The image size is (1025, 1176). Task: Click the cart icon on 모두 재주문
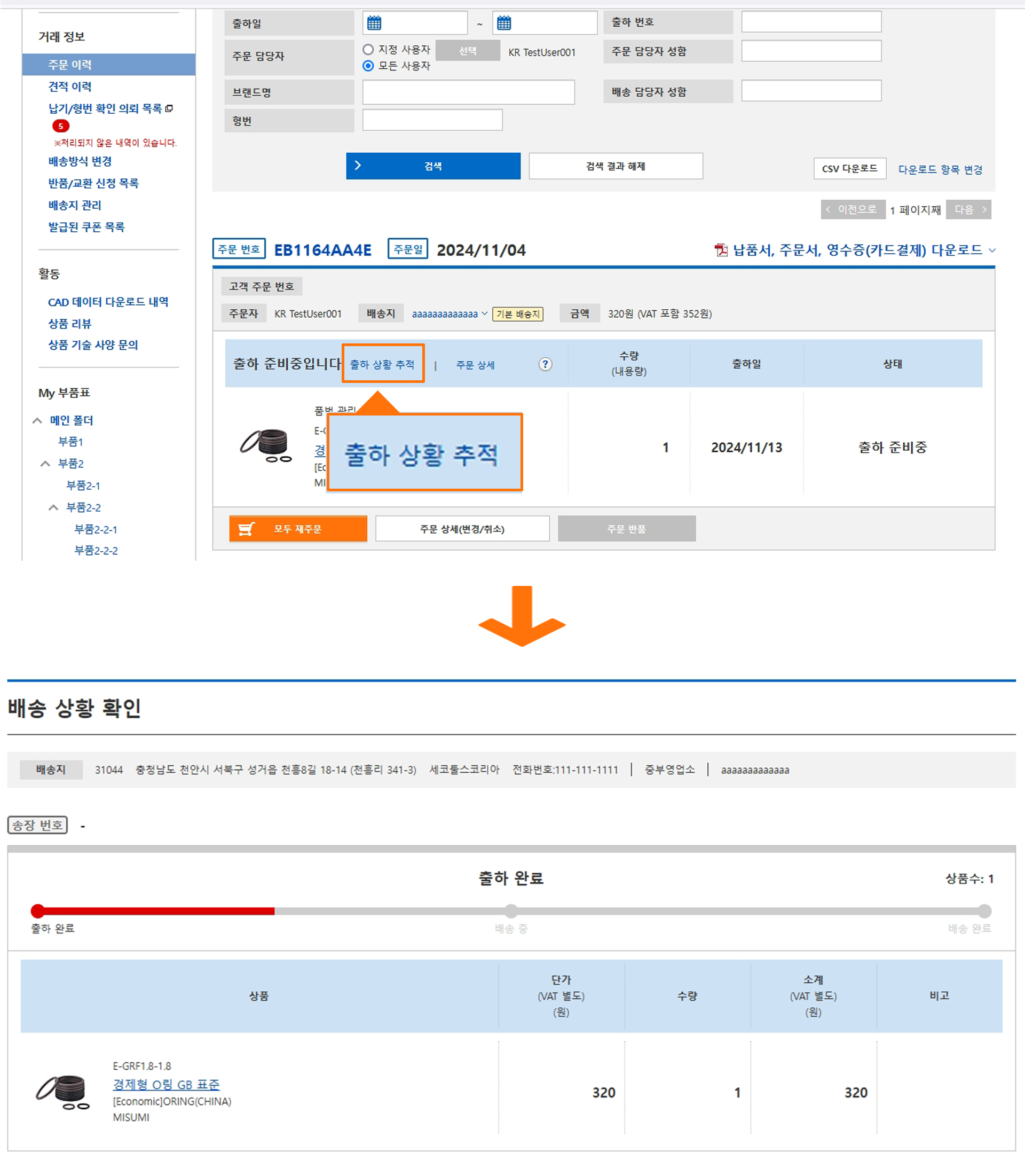247,529
